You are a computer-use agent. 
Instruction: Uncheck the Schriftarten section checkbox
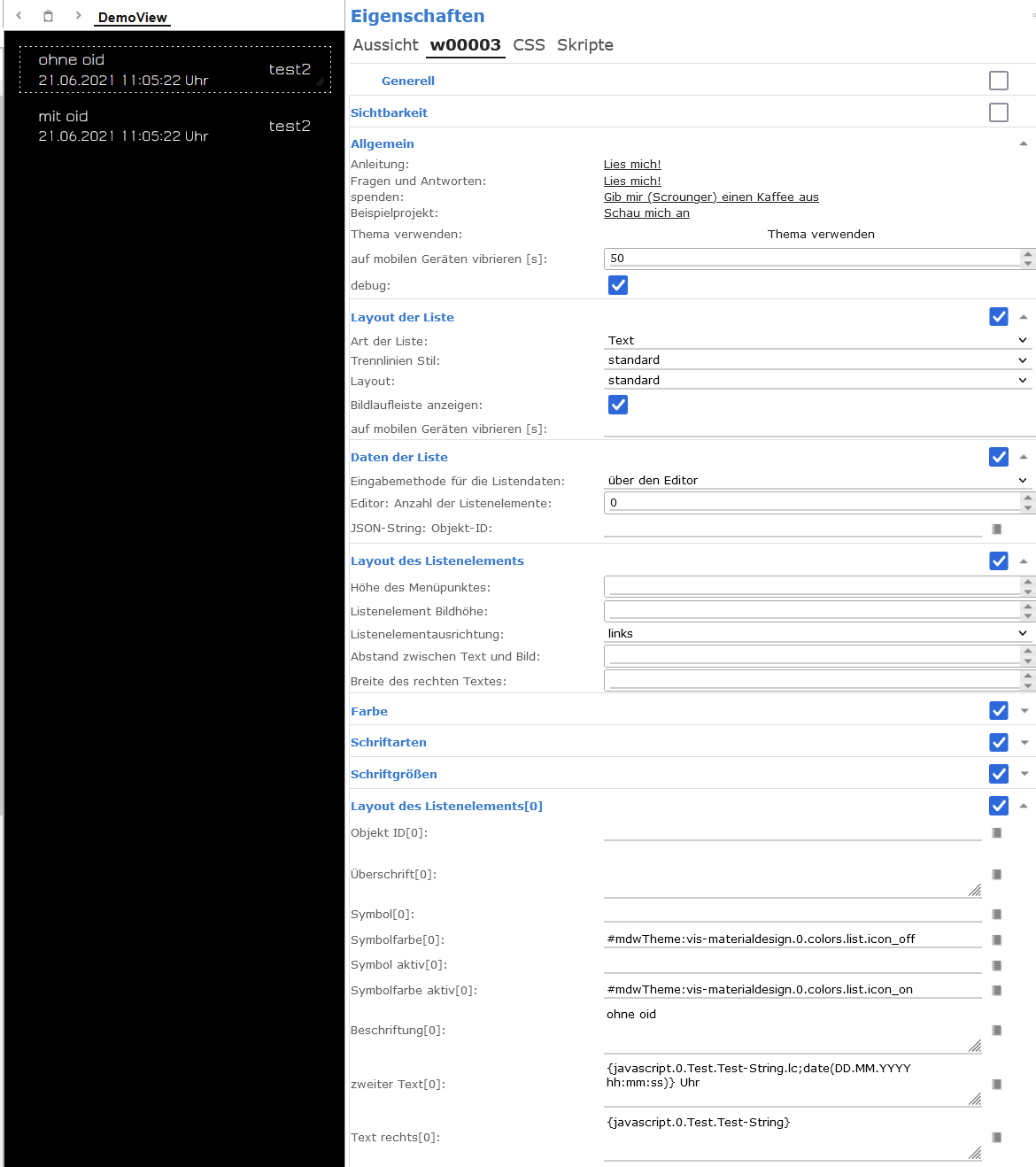(x=999, y=742)
